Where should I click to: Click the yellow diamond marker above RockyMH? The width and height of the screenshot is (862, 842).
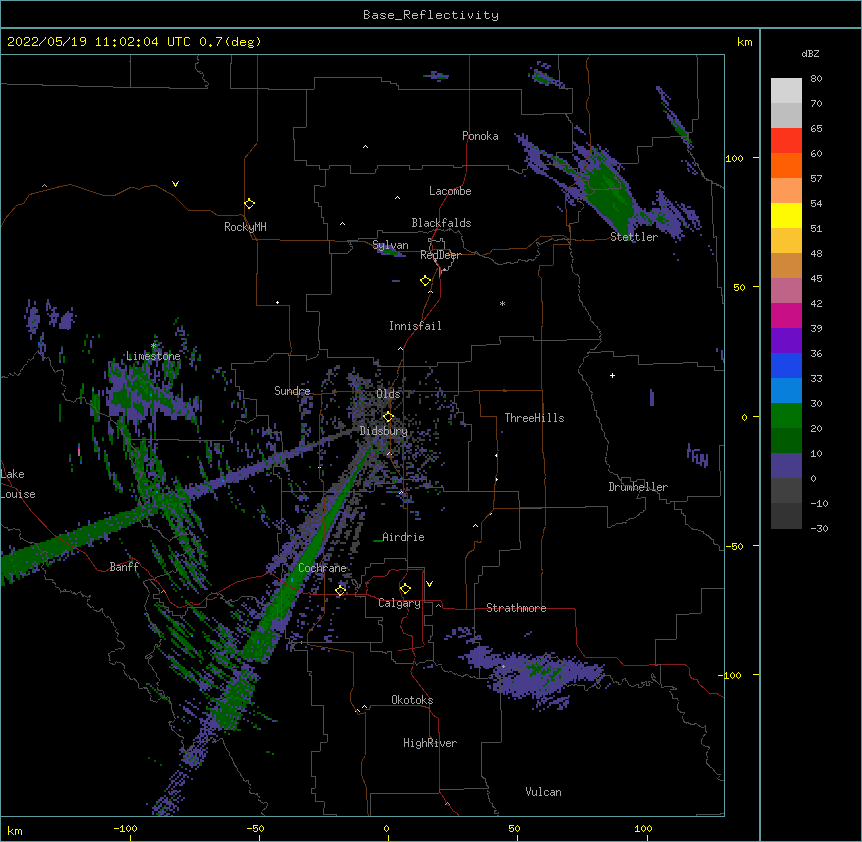click(x=249, y=204)
